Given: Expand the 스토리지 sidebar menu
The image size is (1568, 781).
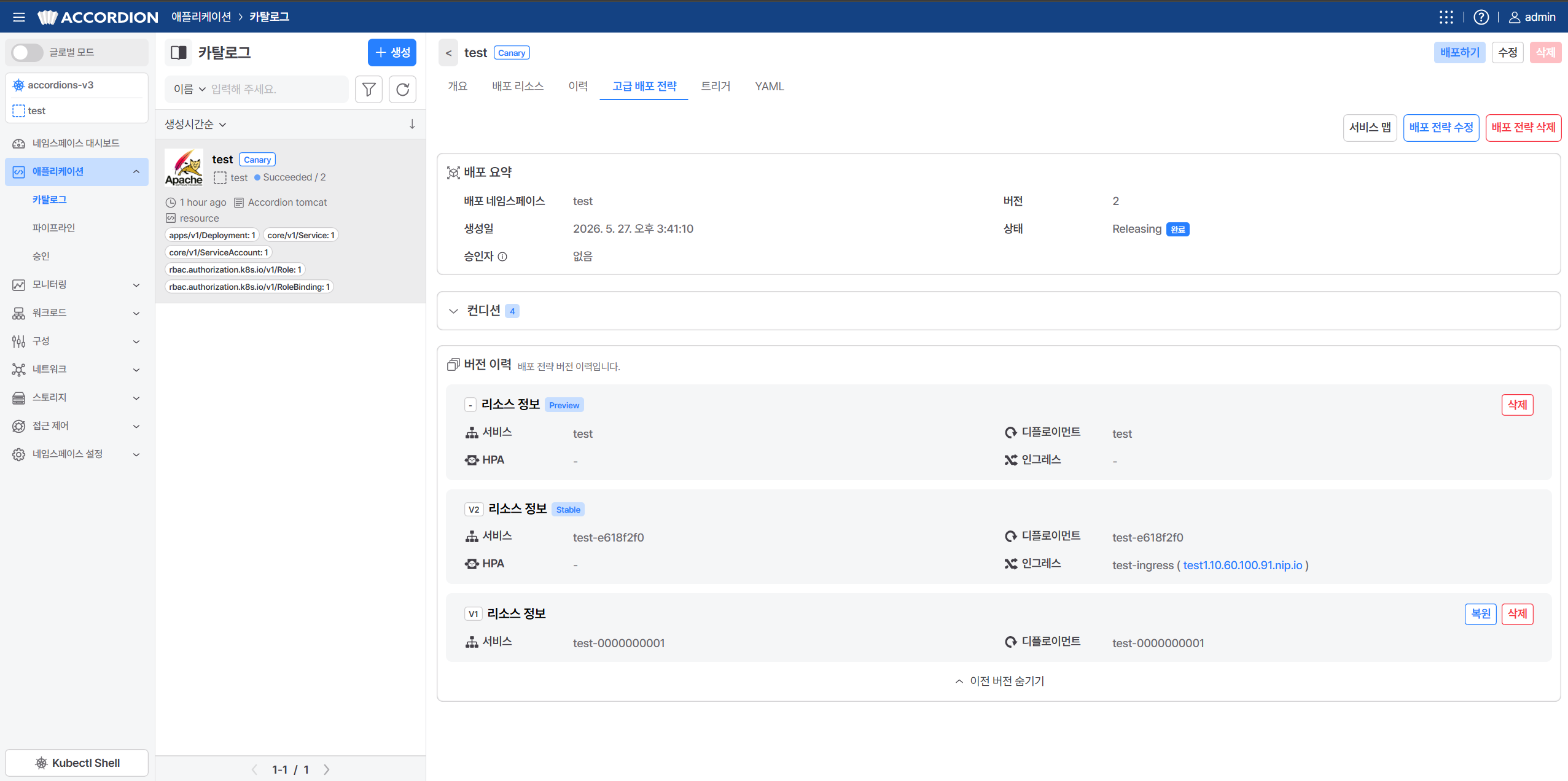Looking at the screenshot, I should point(77,397).
